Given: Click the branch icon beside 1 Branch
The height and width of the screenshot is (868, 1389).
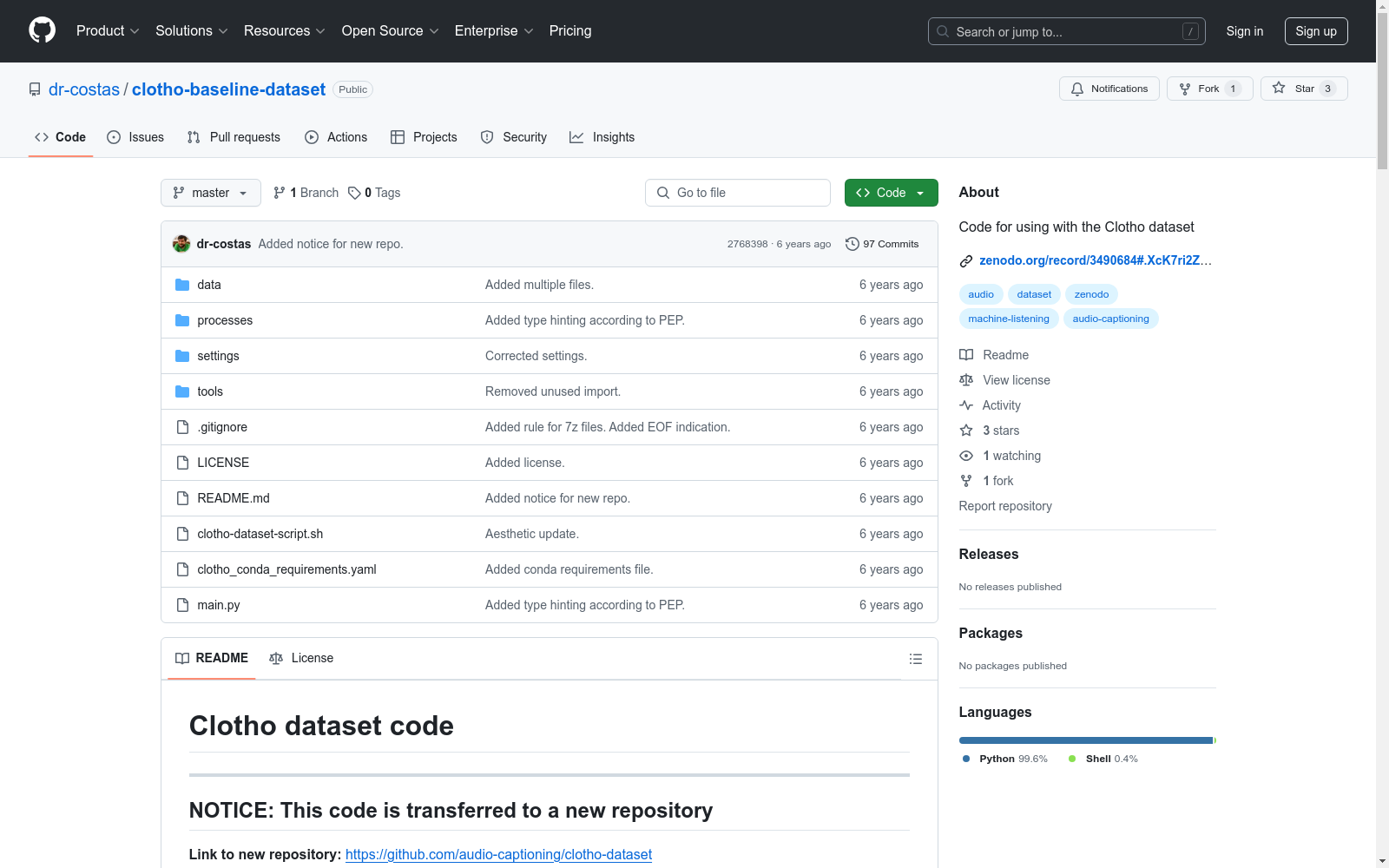Looking at the screenshot, I should pos(280,193).
